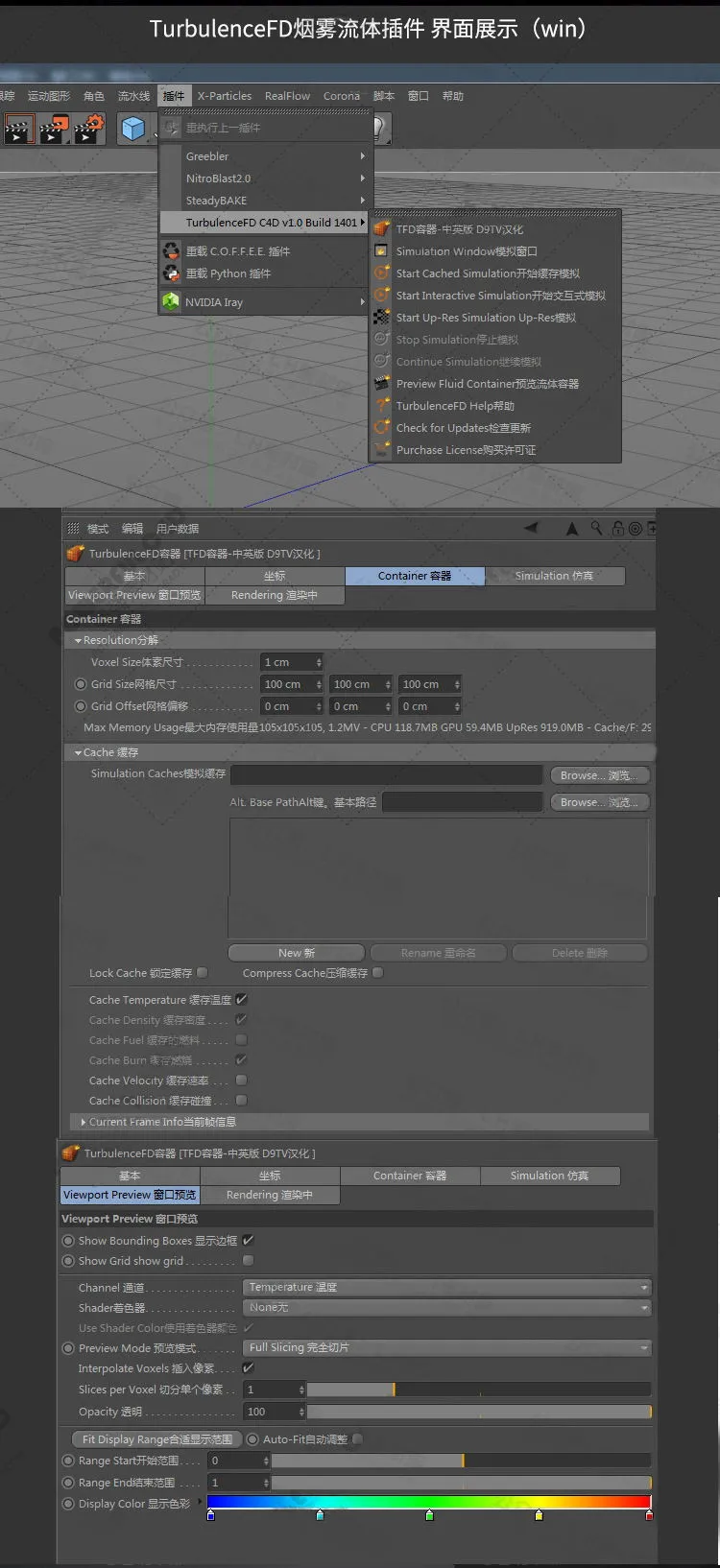Click Fit Display Range button
The image size is (720, 1568).
(156, 1439)
